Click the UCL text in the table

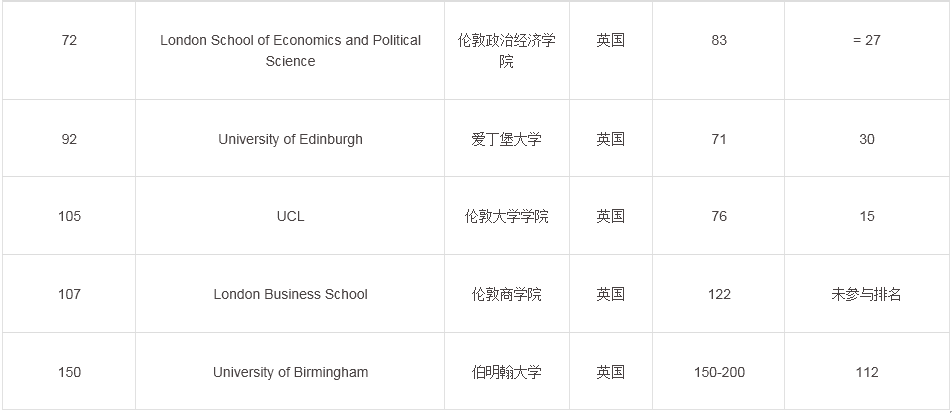290,217
